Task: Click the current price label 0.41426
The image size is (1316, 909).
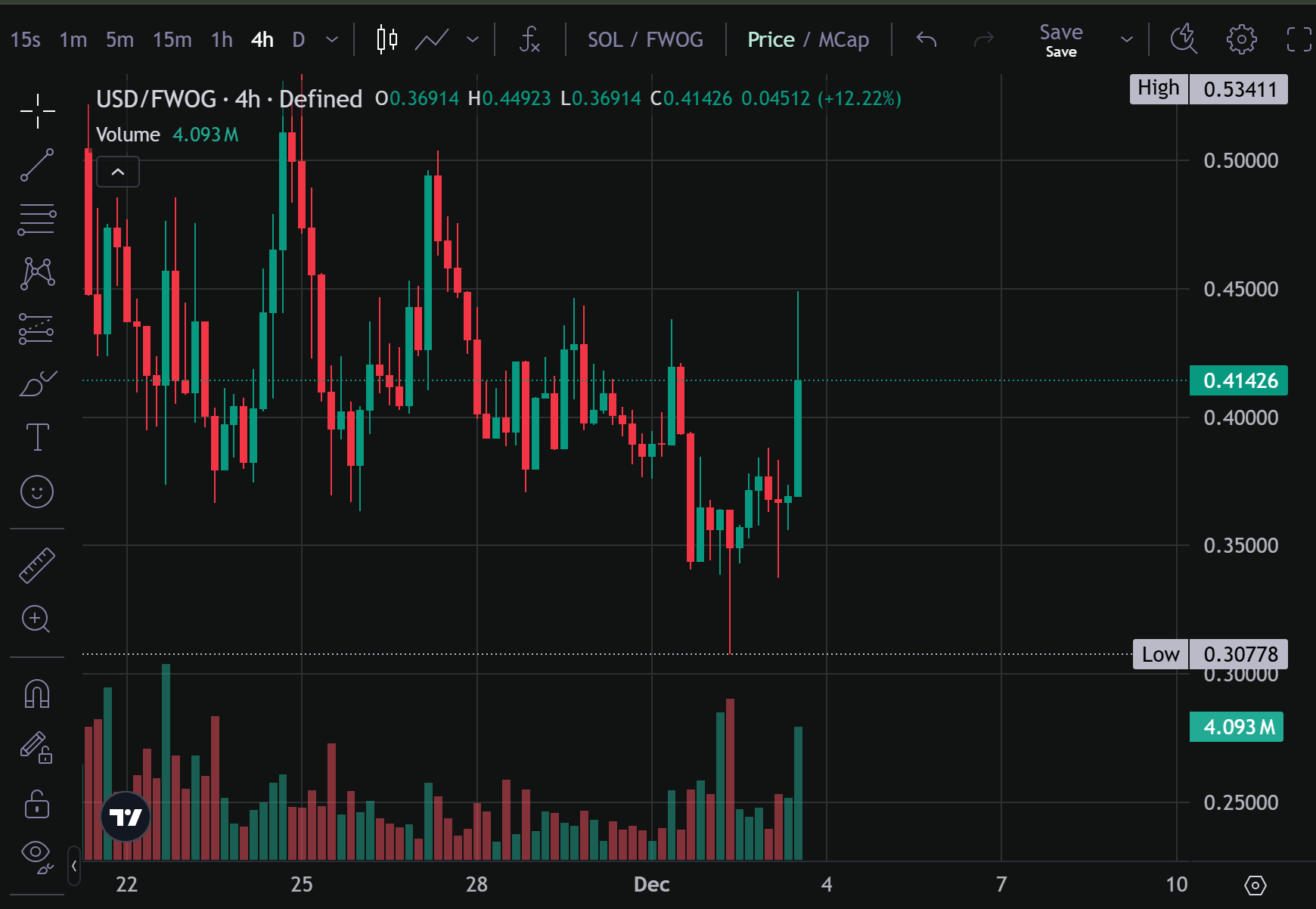Action: [x=1238, y=380]
